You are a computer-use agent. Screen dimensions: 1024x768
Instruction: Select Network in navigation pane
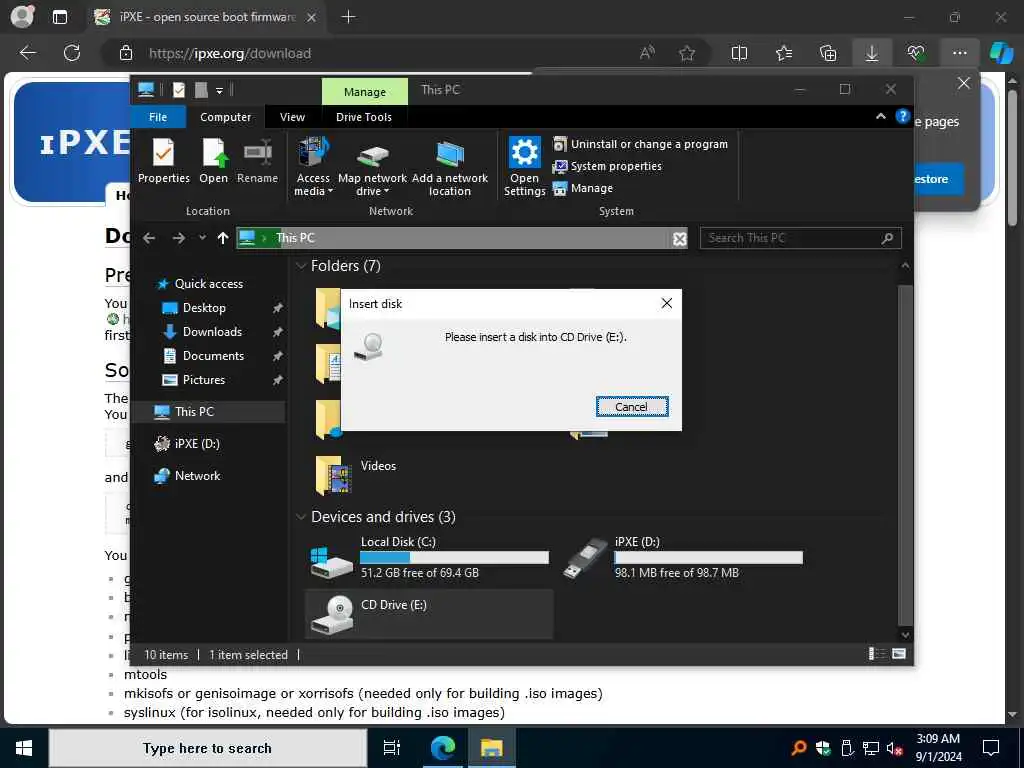tap(197, 475)
